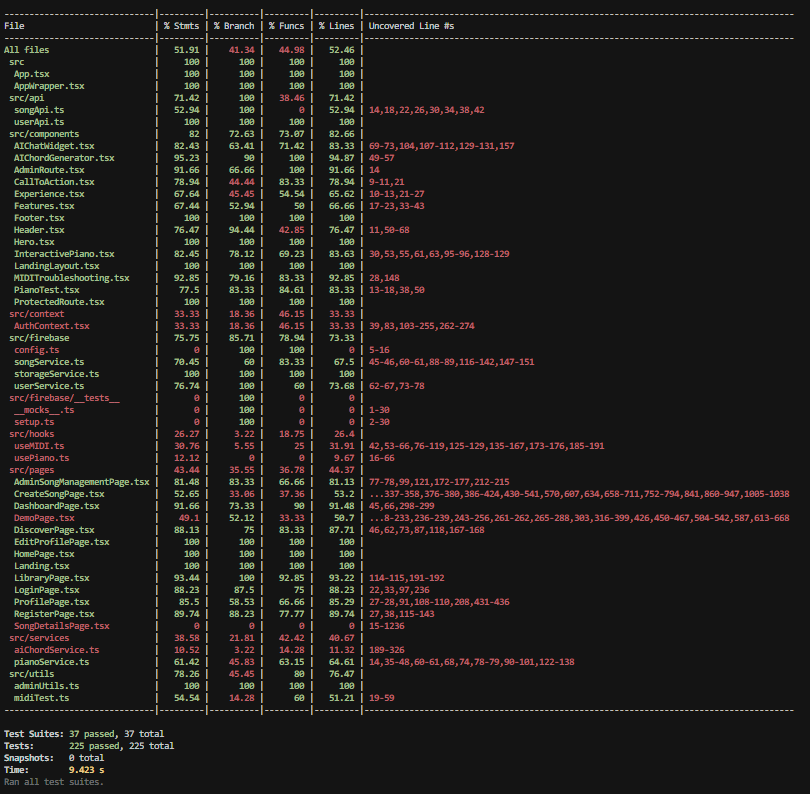This screenshot has width=810, height=794.
Task: Click '225 passed, 225 total' tests summary
Action: coord(121,746)
